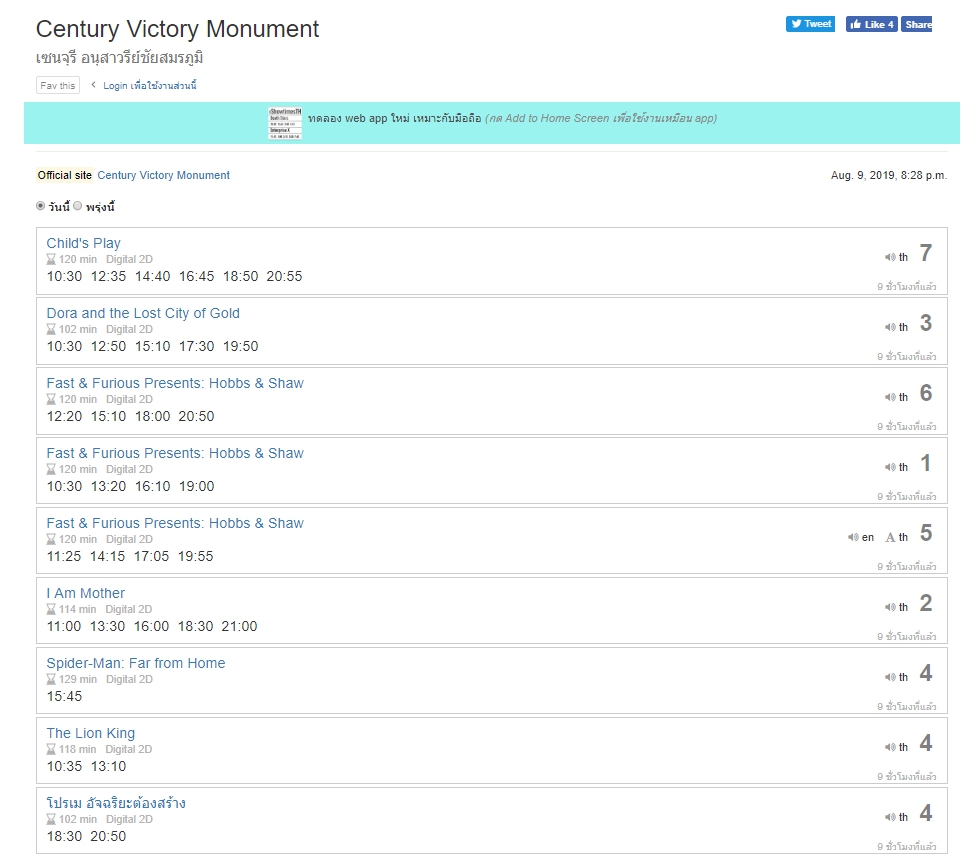Click the hourglass icon beside 129 min
The width and height of the screenshot is (980, 862).
coord(51,679)
